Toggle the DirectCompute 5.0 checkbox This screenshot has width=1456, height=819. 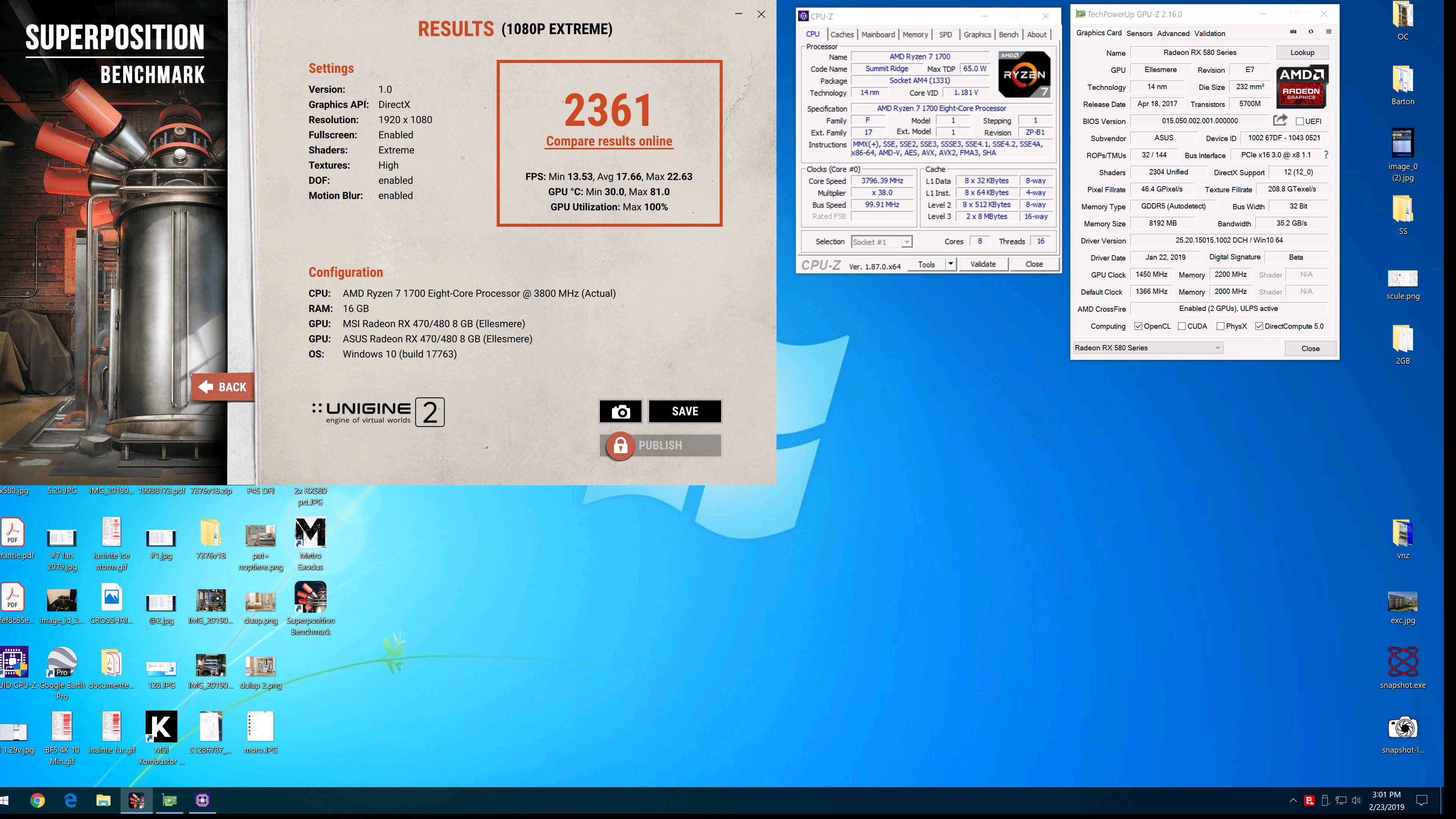coord(1259,326)
